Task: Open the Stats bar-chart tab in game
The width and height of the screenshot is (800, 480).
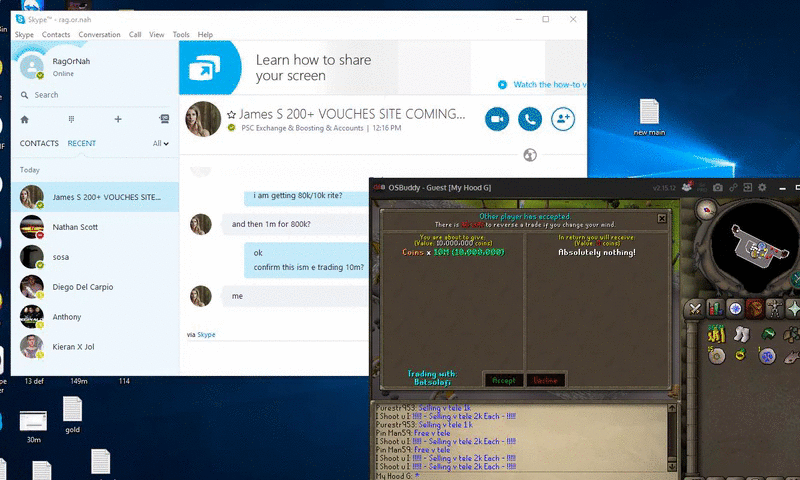Action: [x=715, y=309]
